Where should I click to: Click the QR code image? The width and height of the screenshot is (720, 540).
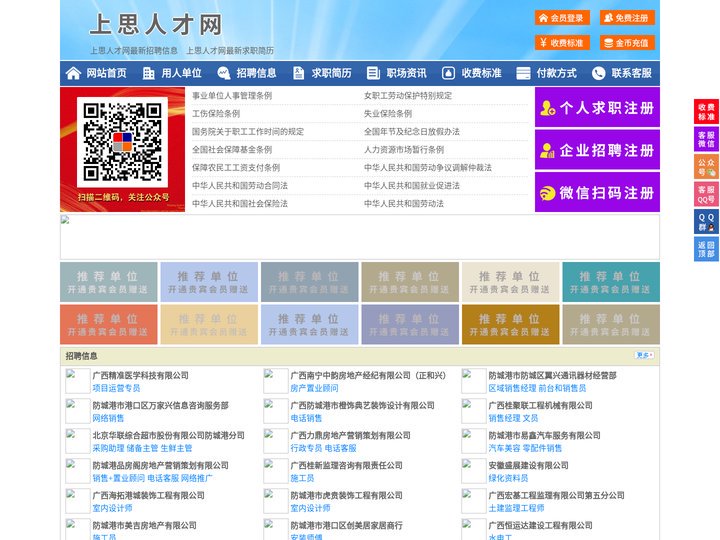[122, 142]
